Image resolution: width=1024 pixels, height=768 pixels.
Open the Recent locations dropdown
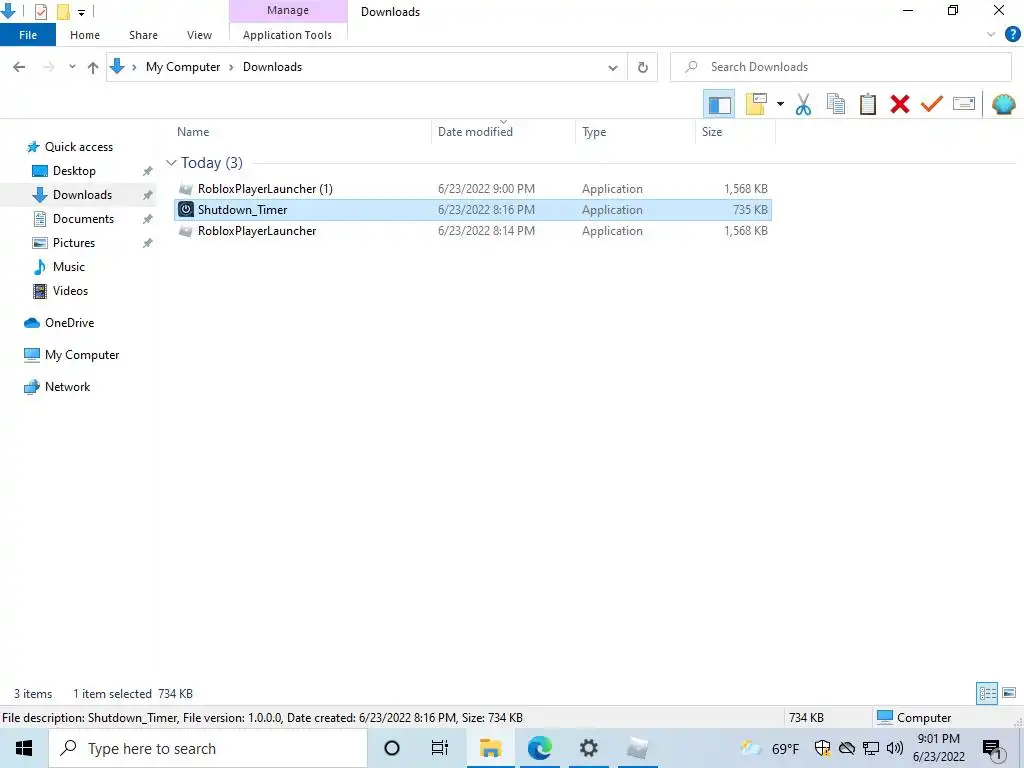pyautogui.click(x=72, y=67)
